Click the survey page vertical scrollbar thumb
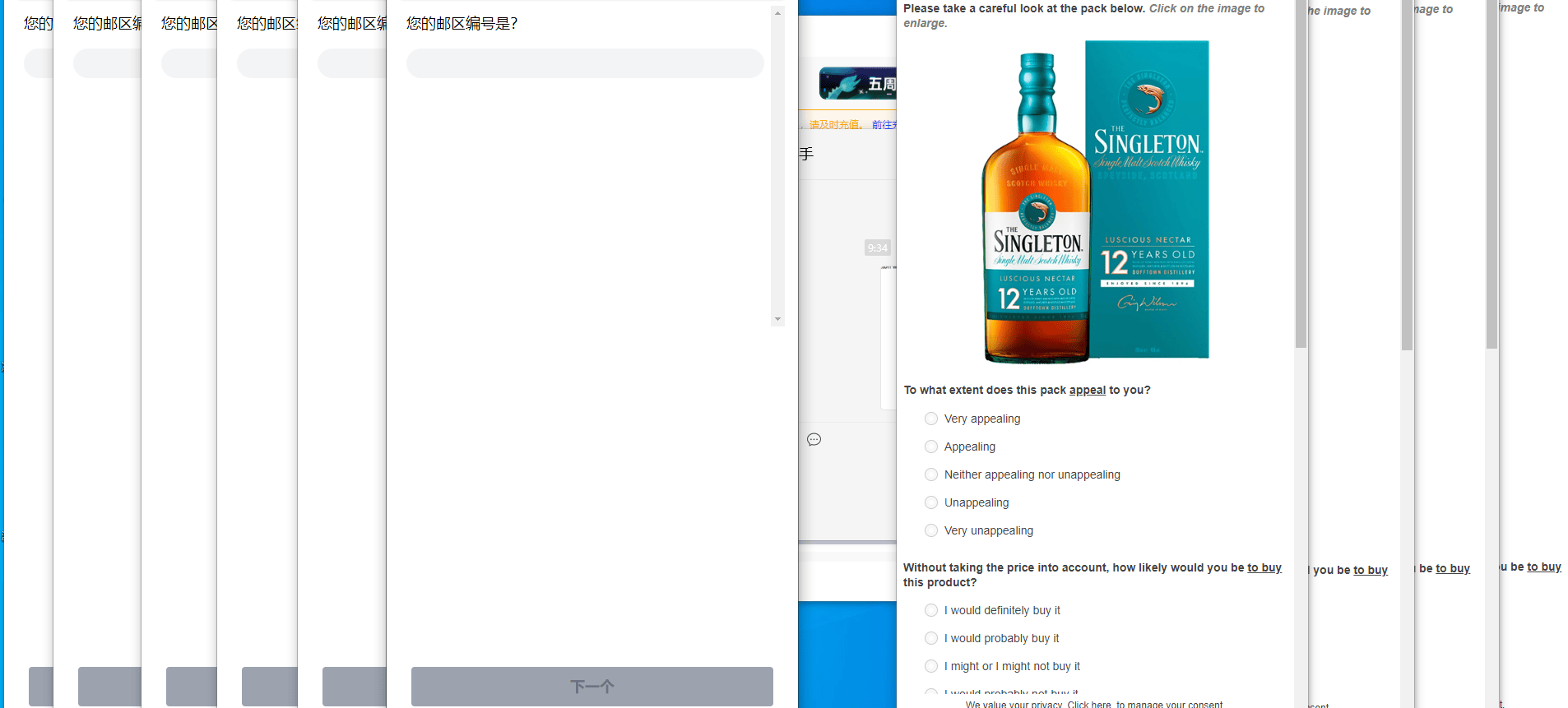The width and height of the screenshot is (1568, 708). click(1301, 174)
